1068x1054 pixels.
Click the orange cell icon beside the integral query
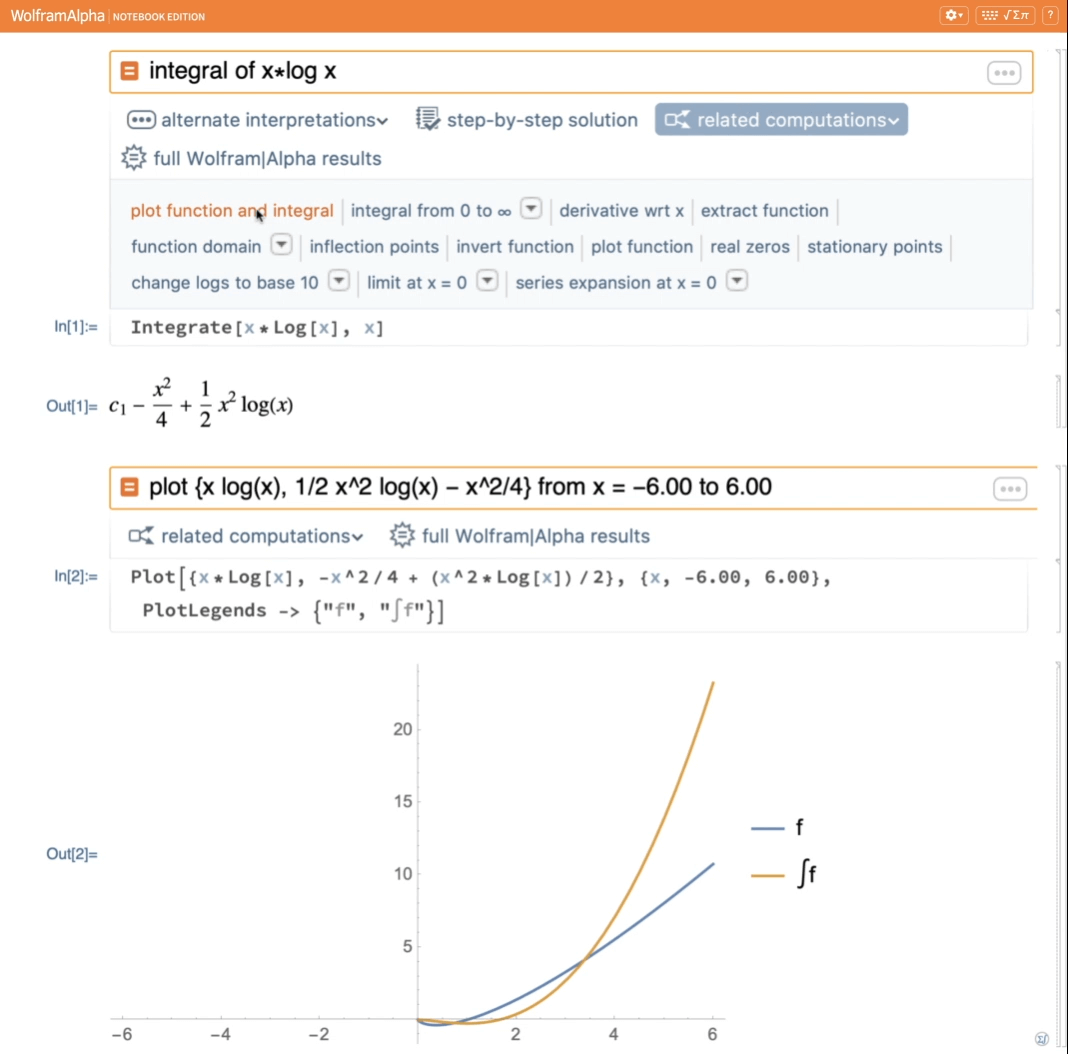129,71
